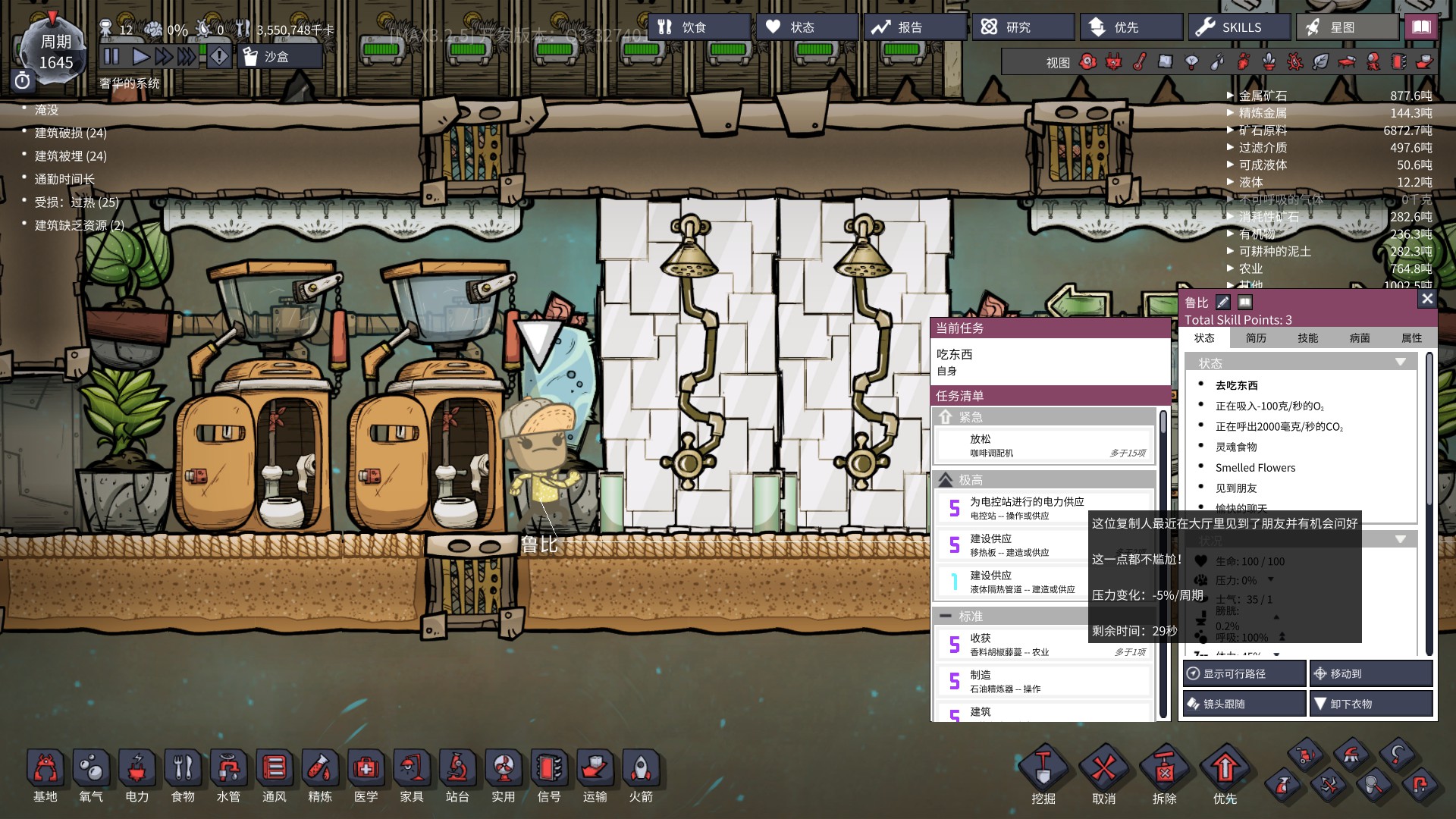Open the materials overlay icon
This screenshot has width=1456, height=819.
(x=1166, y=62)
